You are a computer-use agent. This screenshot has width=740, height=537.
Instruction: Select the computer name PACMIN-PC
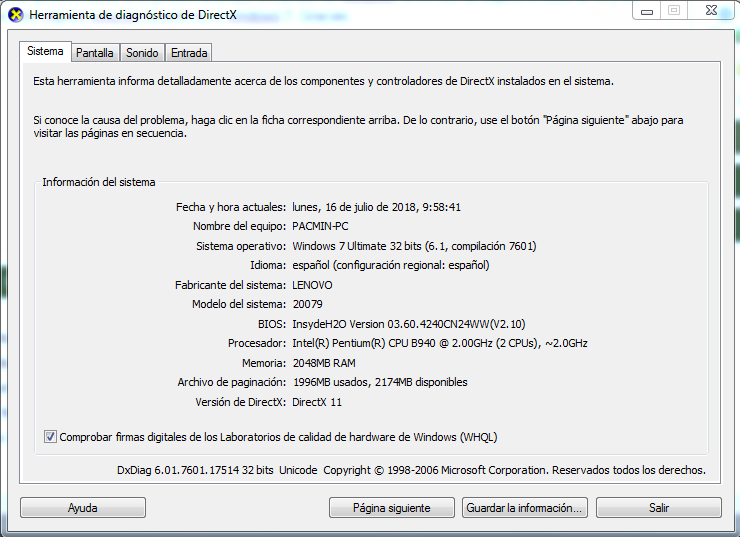pos(320,227)
